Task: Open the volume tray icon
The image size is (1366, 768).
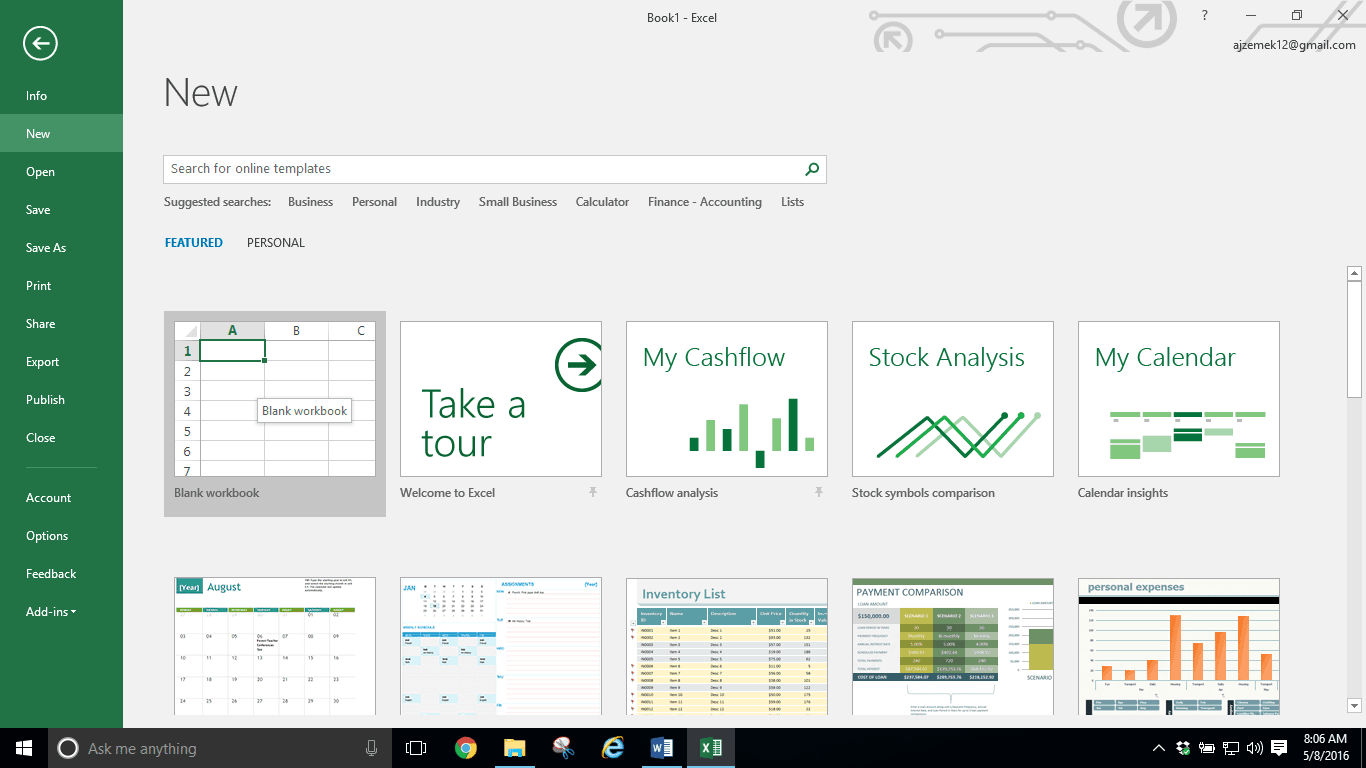Action: pos(1255,748)
